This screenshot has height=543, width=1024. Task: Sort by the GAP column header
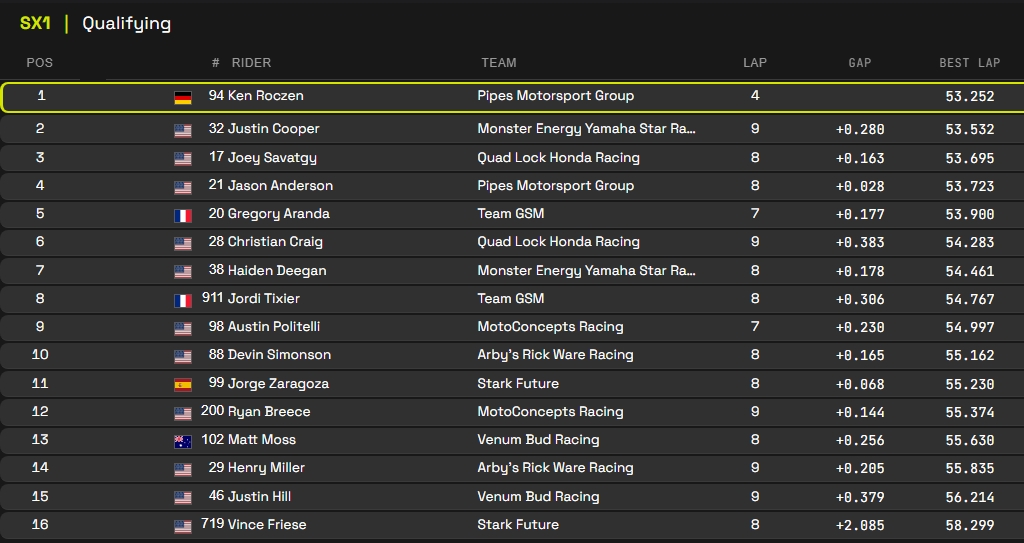click(x=859, y=63)
